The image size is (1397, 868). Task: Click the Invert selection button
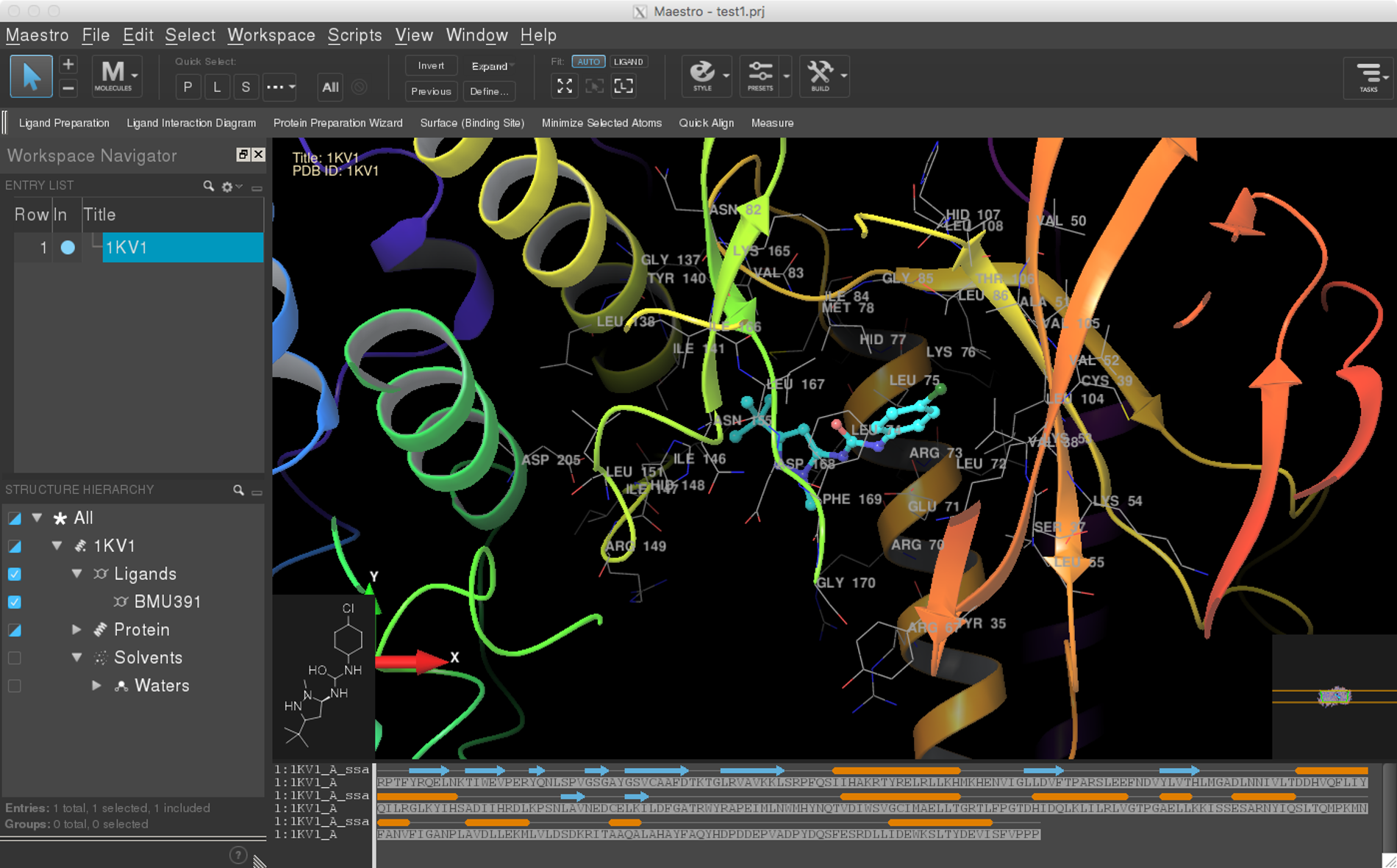pos(431,66)
